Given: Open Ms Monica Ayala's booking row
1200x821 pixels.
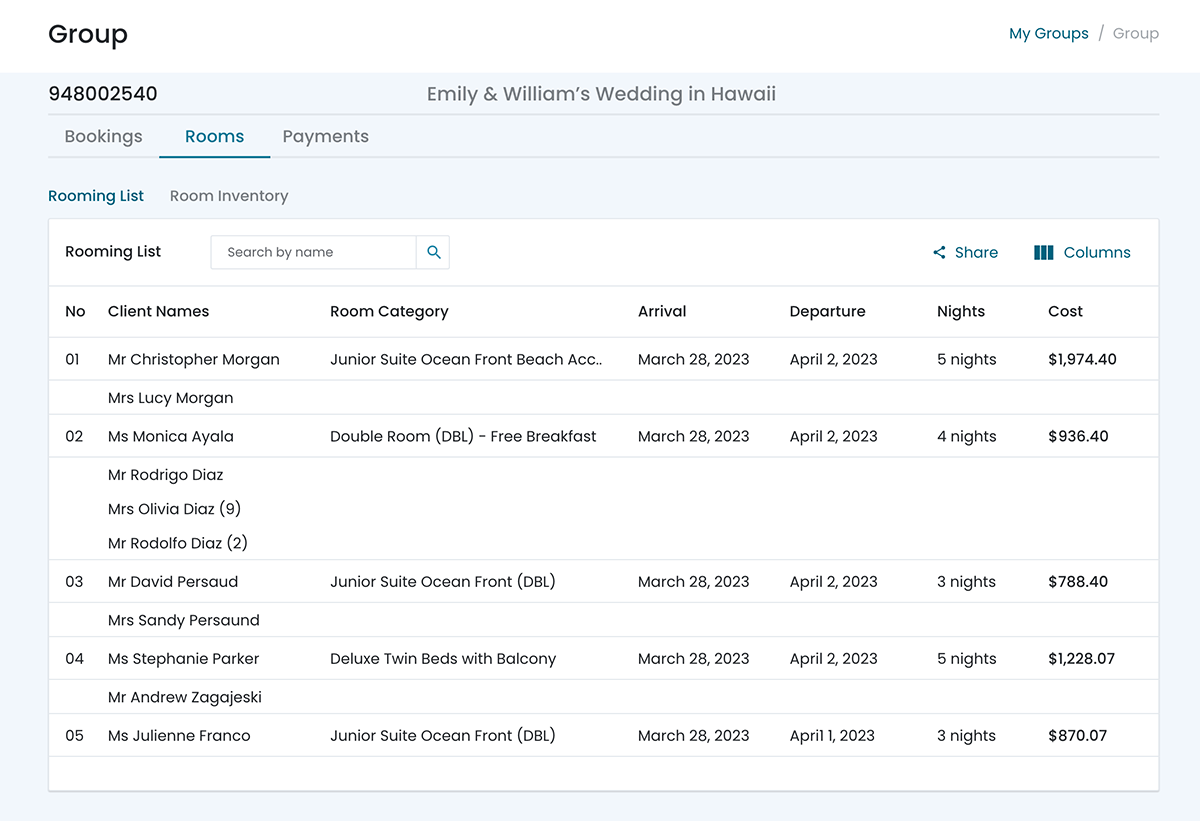Looking at the screenshot, I should (x=171, y=437).
